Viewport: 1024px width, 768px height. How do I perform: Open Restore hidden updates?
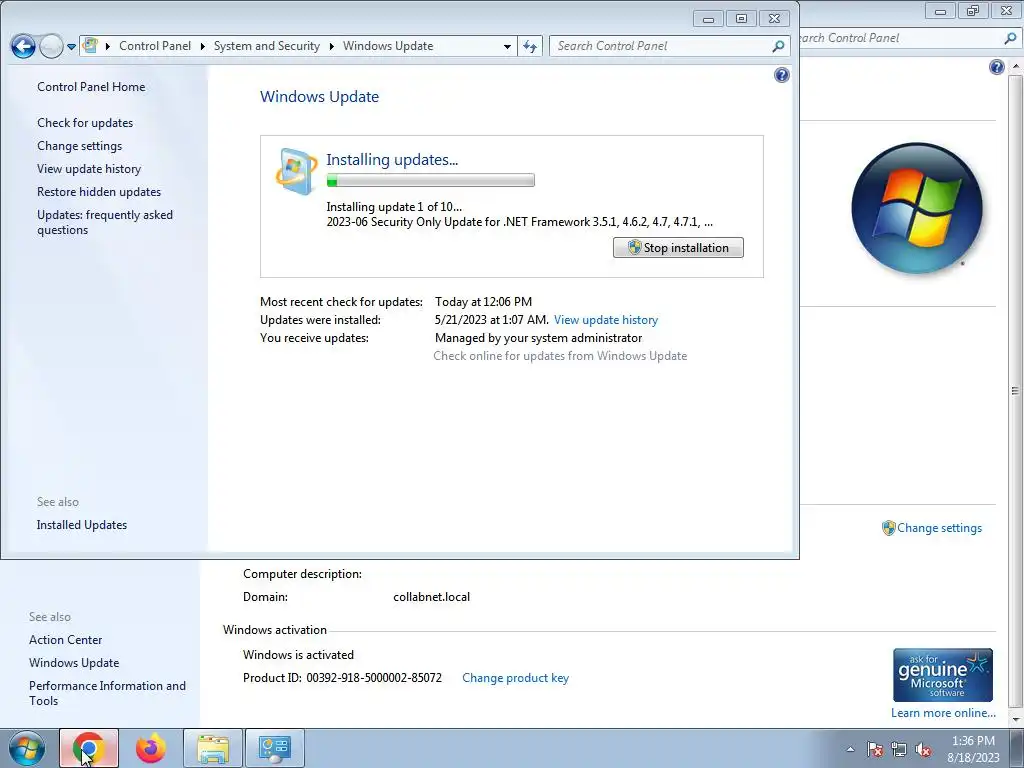click(x=99, y=191)
